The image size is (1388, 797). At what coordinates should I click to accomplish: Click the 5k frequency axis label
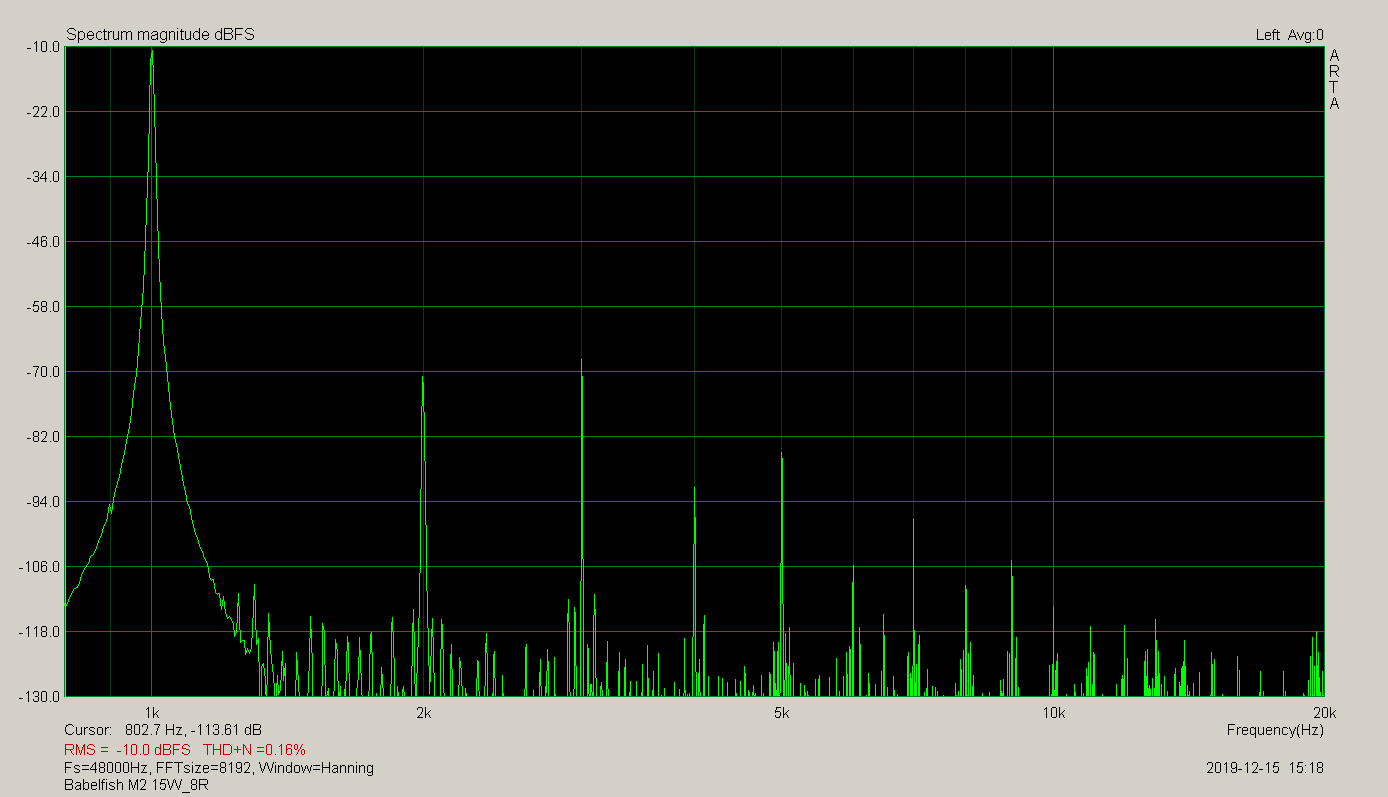782,713
